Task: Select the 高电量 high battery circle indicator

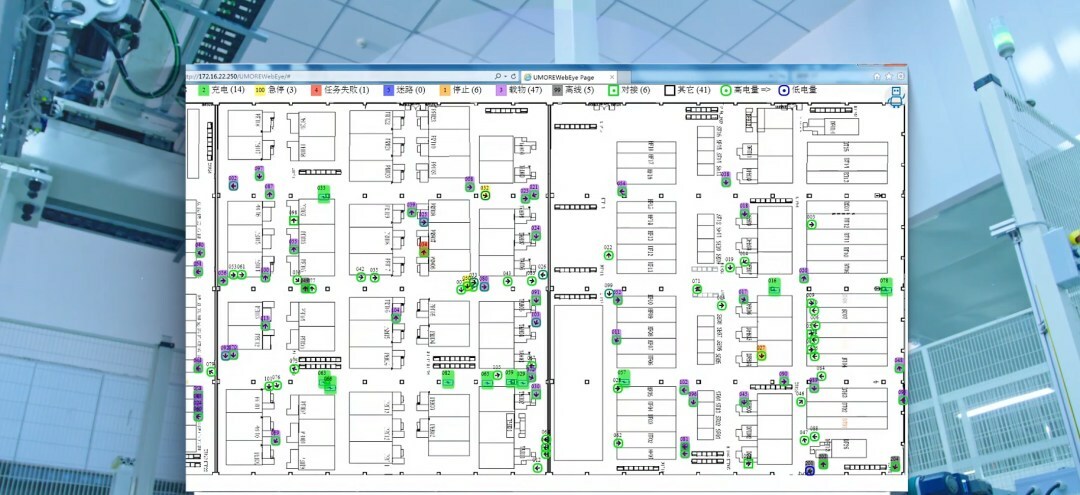Action: (726, 90)
